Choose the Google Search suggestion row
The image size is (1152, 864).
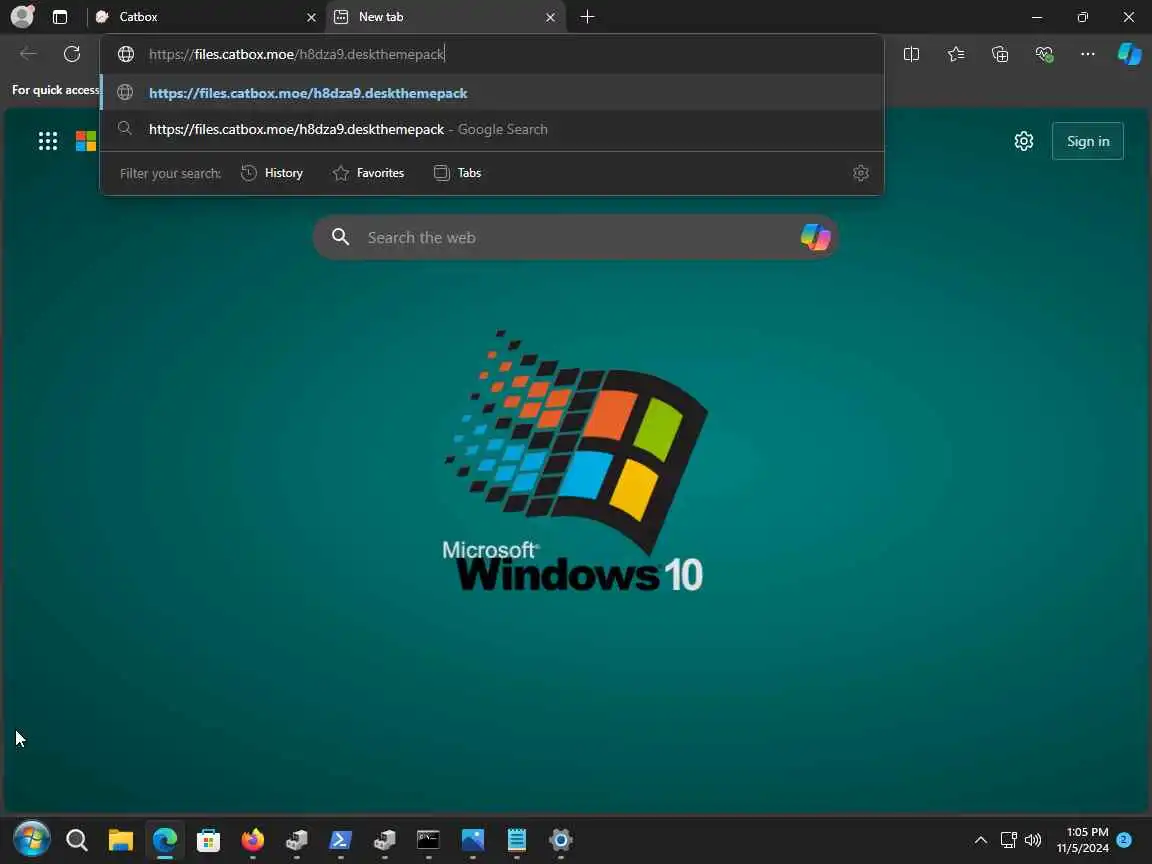pyautogui.click(x=492, y=129)
